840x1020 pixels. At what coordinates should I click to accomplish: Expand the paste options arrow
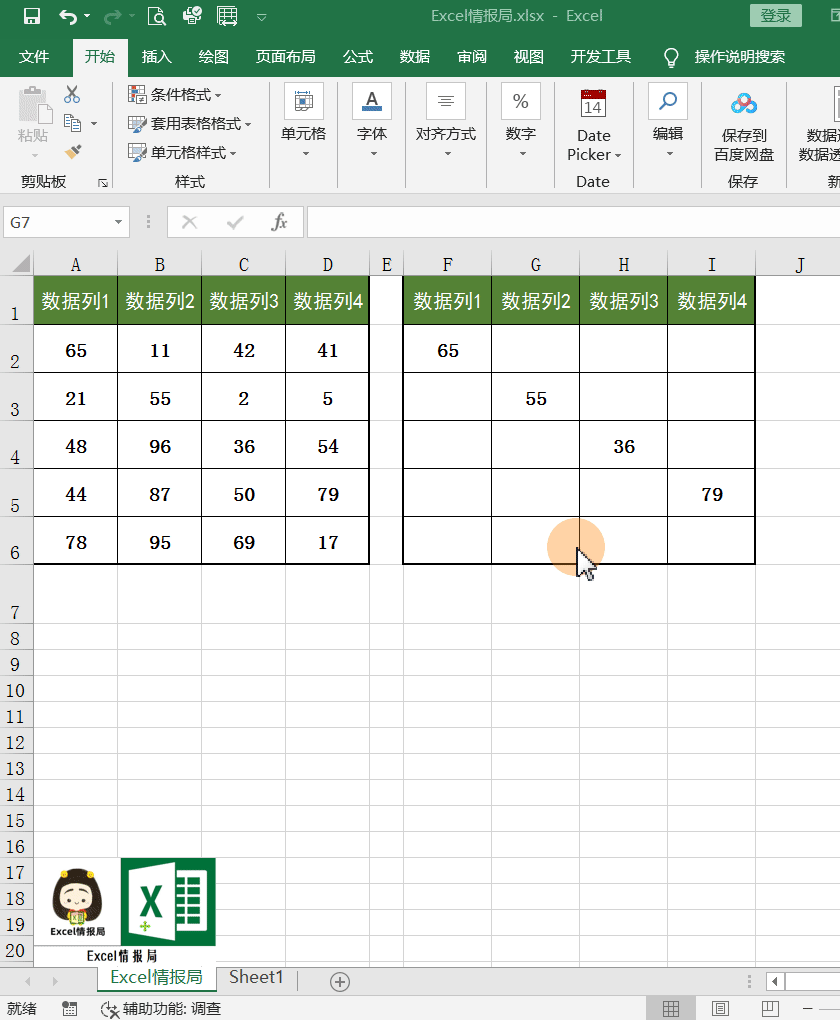pyautogui.click(x=34, y=155)
